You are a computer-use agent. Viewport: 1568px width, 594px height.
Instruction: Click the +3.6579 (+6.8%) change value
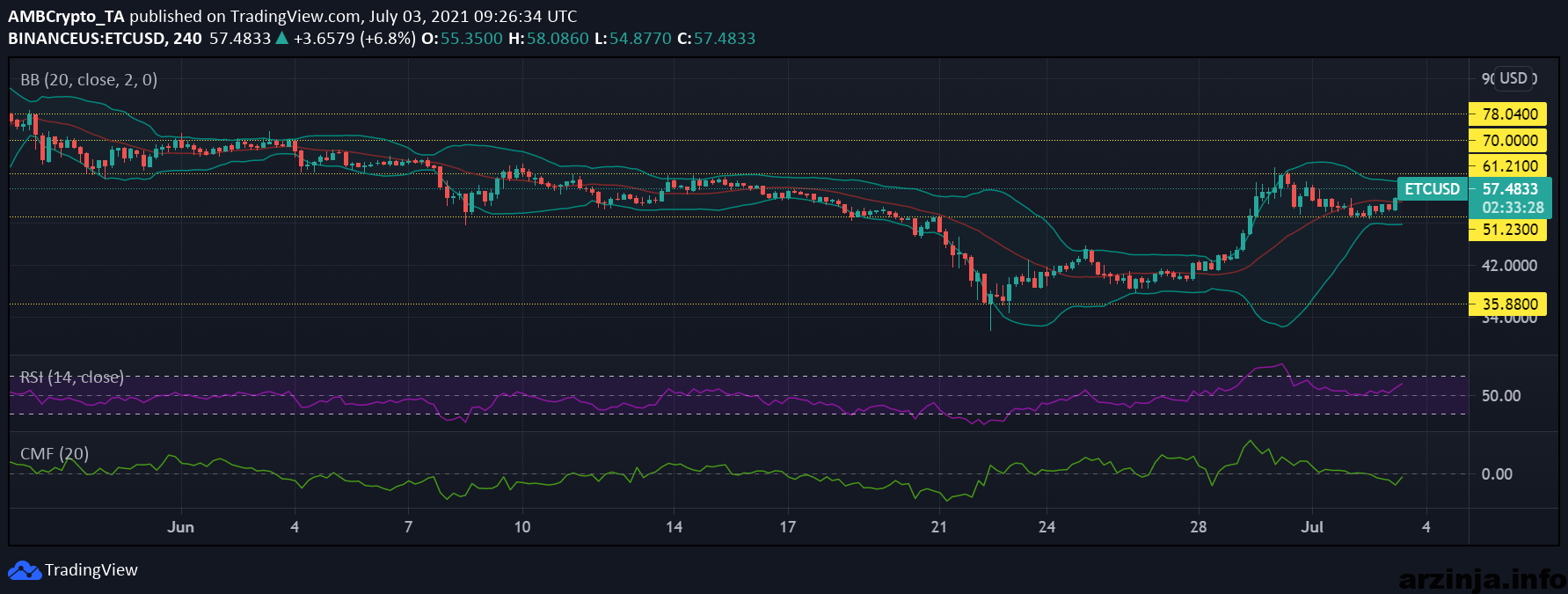(x=354, y=38)
